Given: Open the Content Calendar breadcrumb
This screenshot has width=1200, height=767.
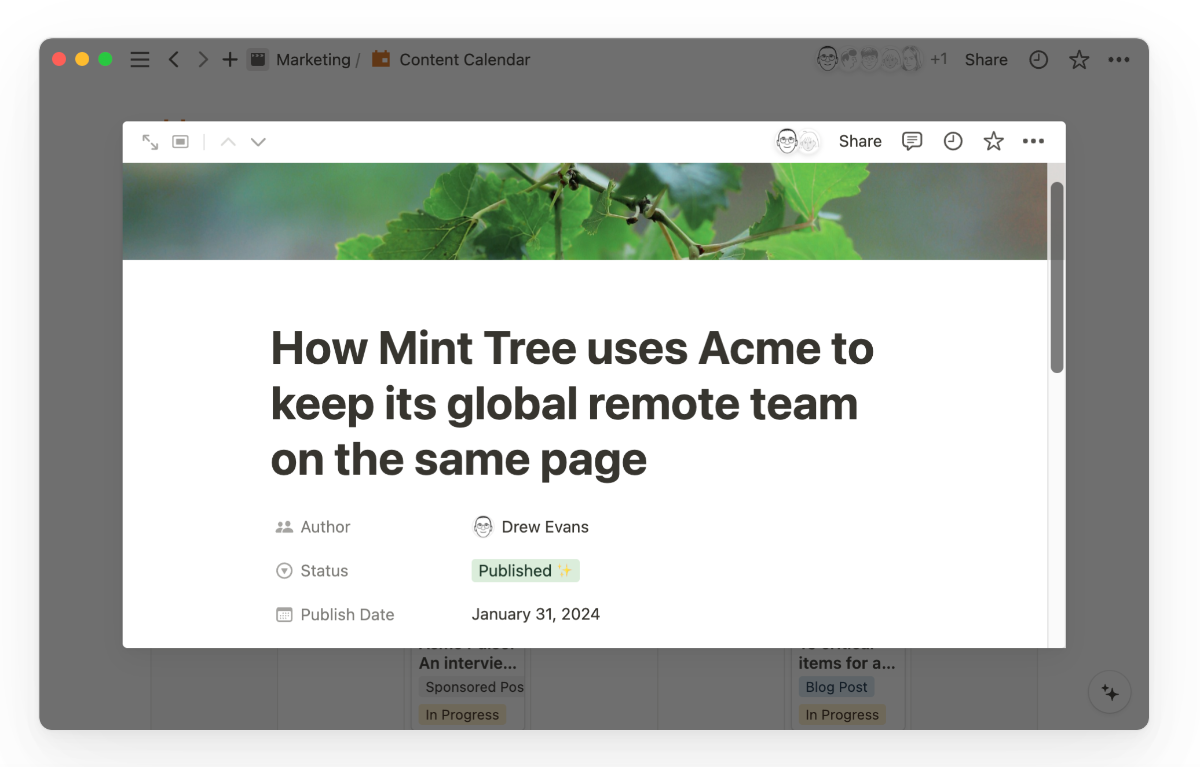Looking at the screenshot, I should click(x=464, y=60).
